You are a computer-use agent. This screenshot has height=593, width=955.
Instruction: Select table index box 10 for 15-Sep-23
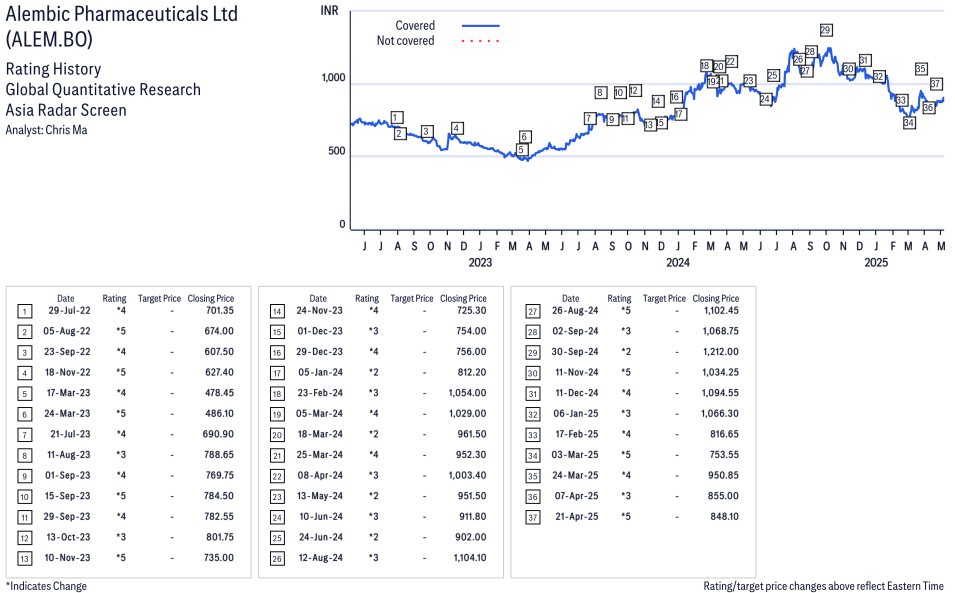pos(24,497)
